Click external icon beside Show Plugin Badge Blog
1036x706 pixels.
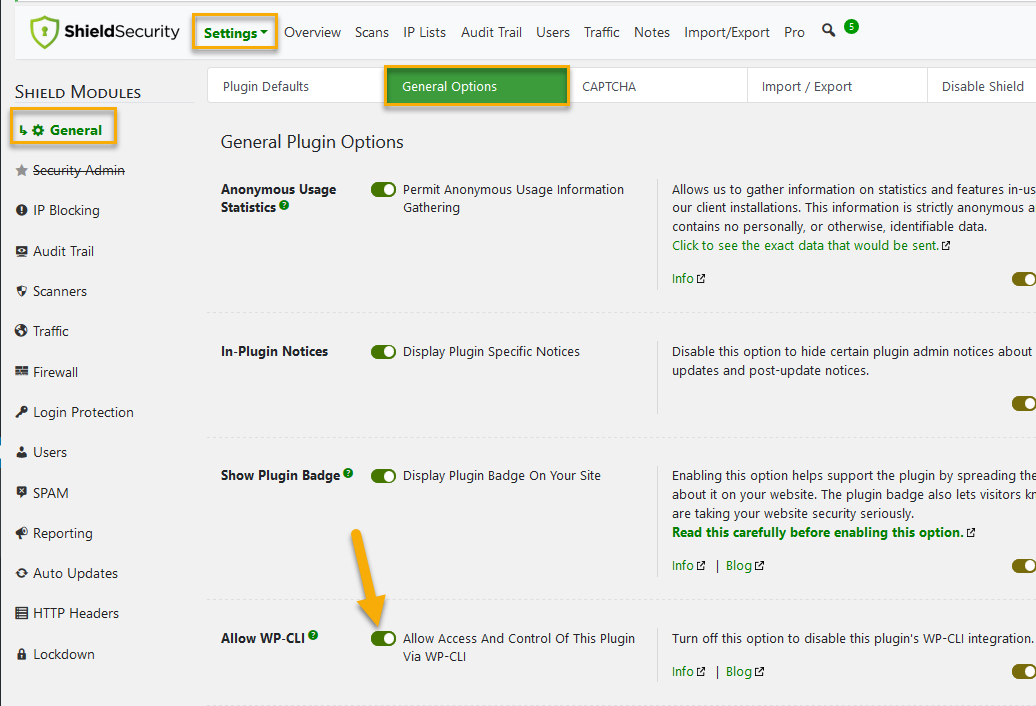tap(759, 566)
